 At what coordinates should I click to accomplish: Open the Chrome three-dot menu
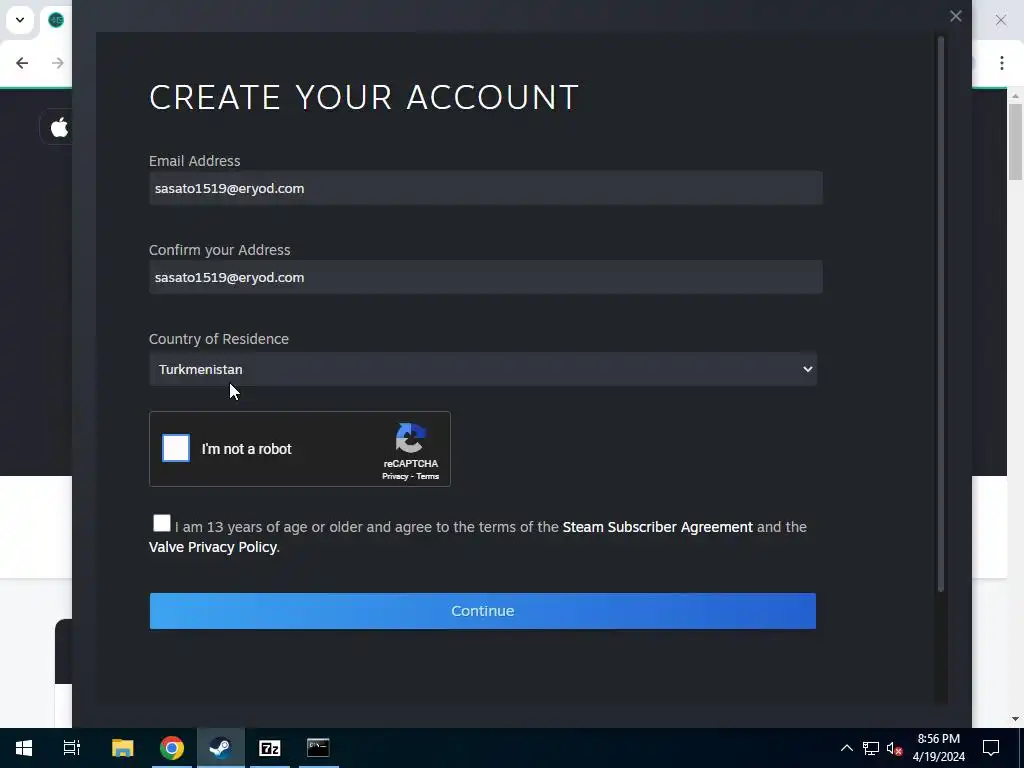point(1002,63)
